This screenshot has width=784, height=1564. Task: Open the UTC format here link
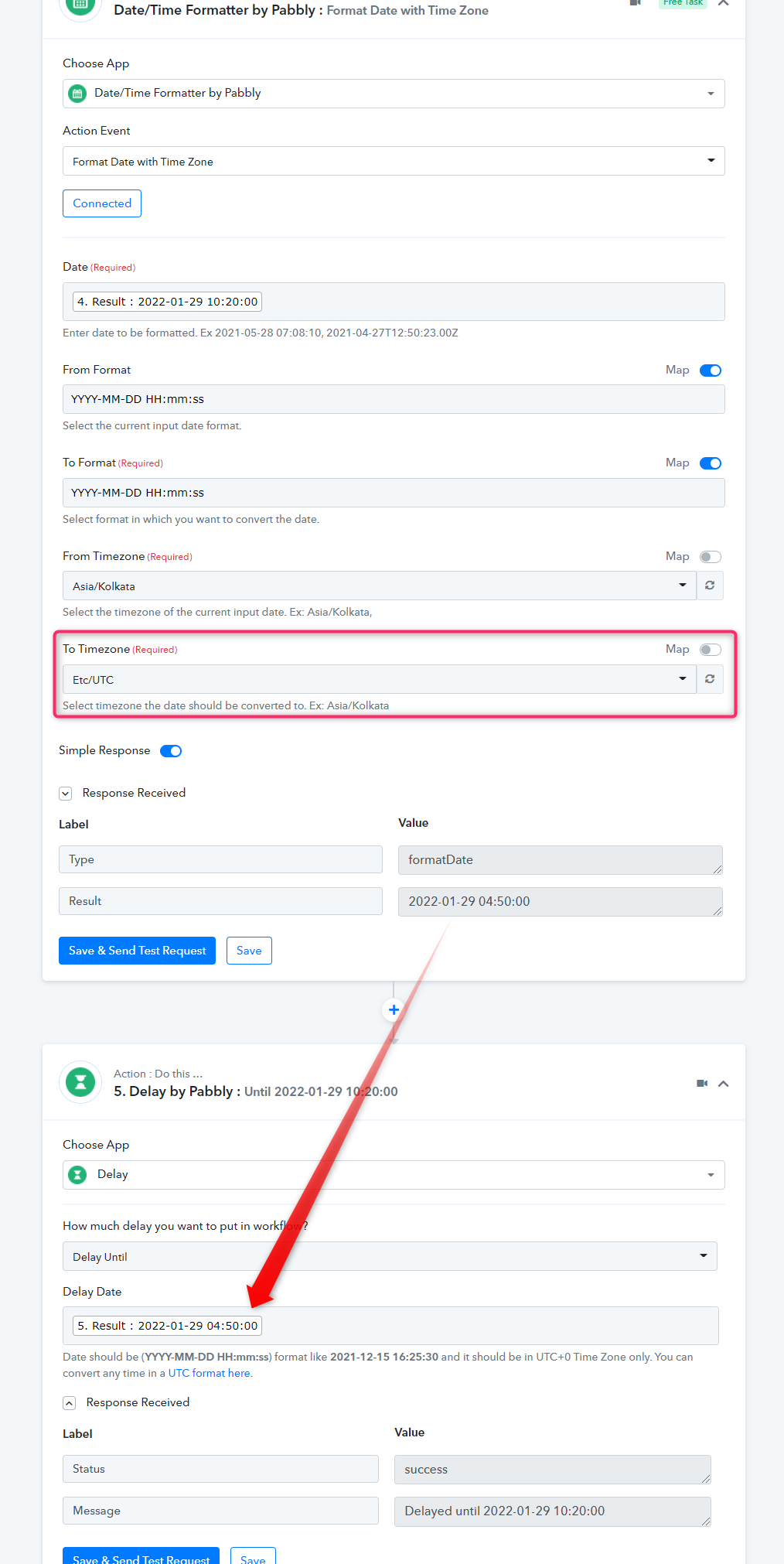click(210, 1373)
